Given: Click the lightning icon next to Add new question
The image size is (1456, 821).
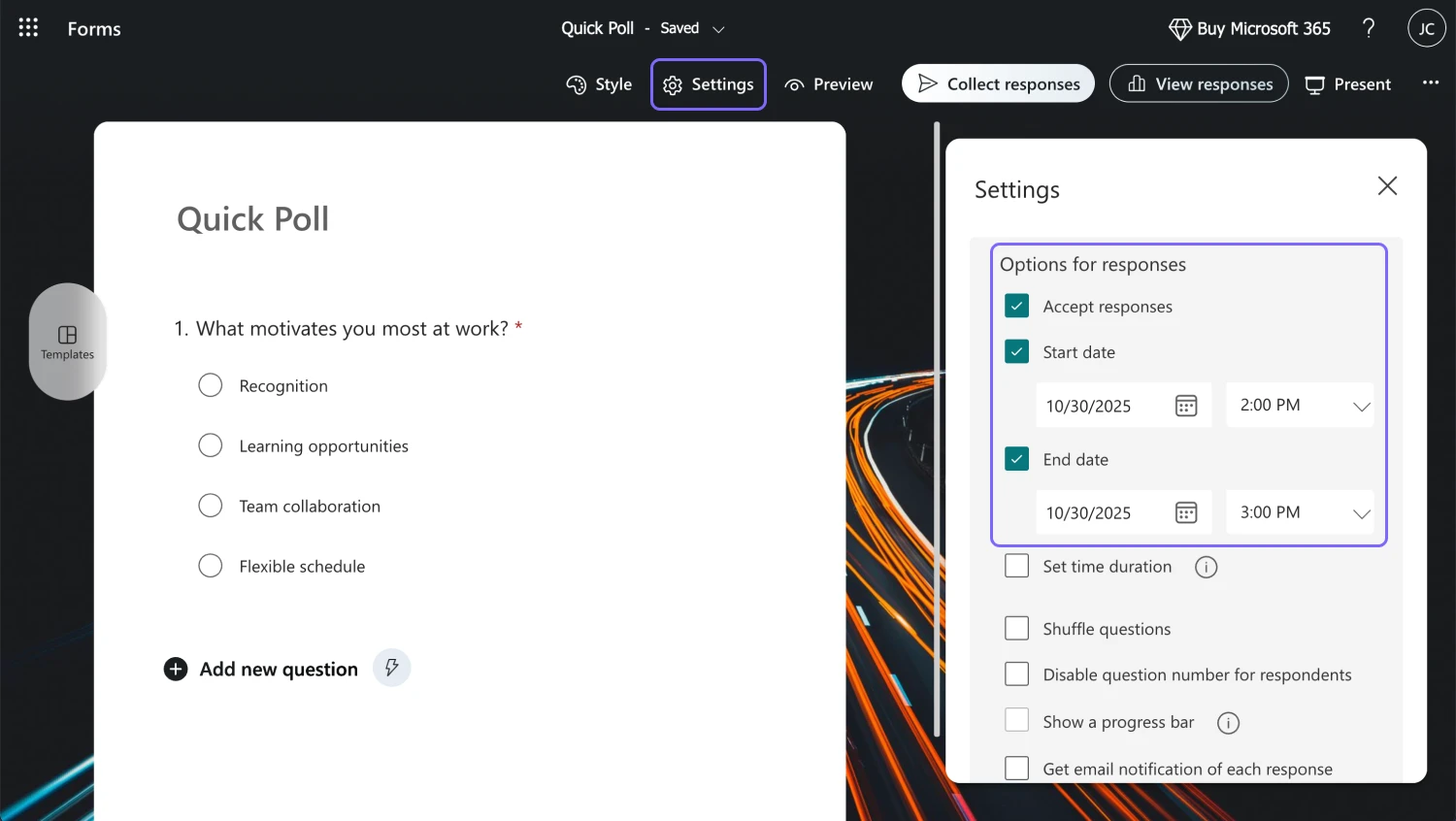Looking at the screenshot, I should pyautogui.click(x=391, y=668).
